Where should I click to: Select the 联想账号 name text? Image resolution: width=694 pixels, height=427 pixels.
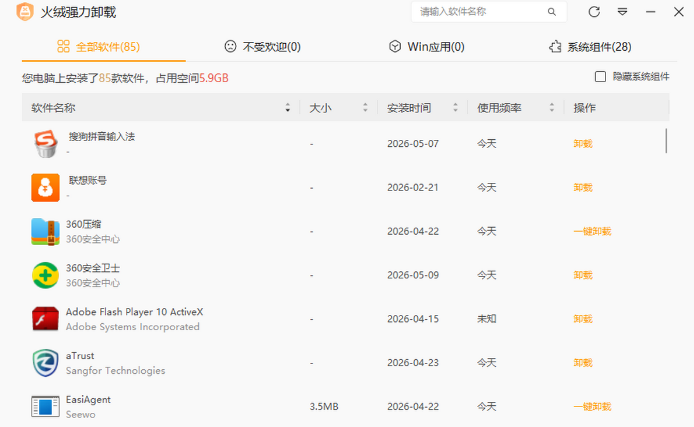click(x=88, y=180)
